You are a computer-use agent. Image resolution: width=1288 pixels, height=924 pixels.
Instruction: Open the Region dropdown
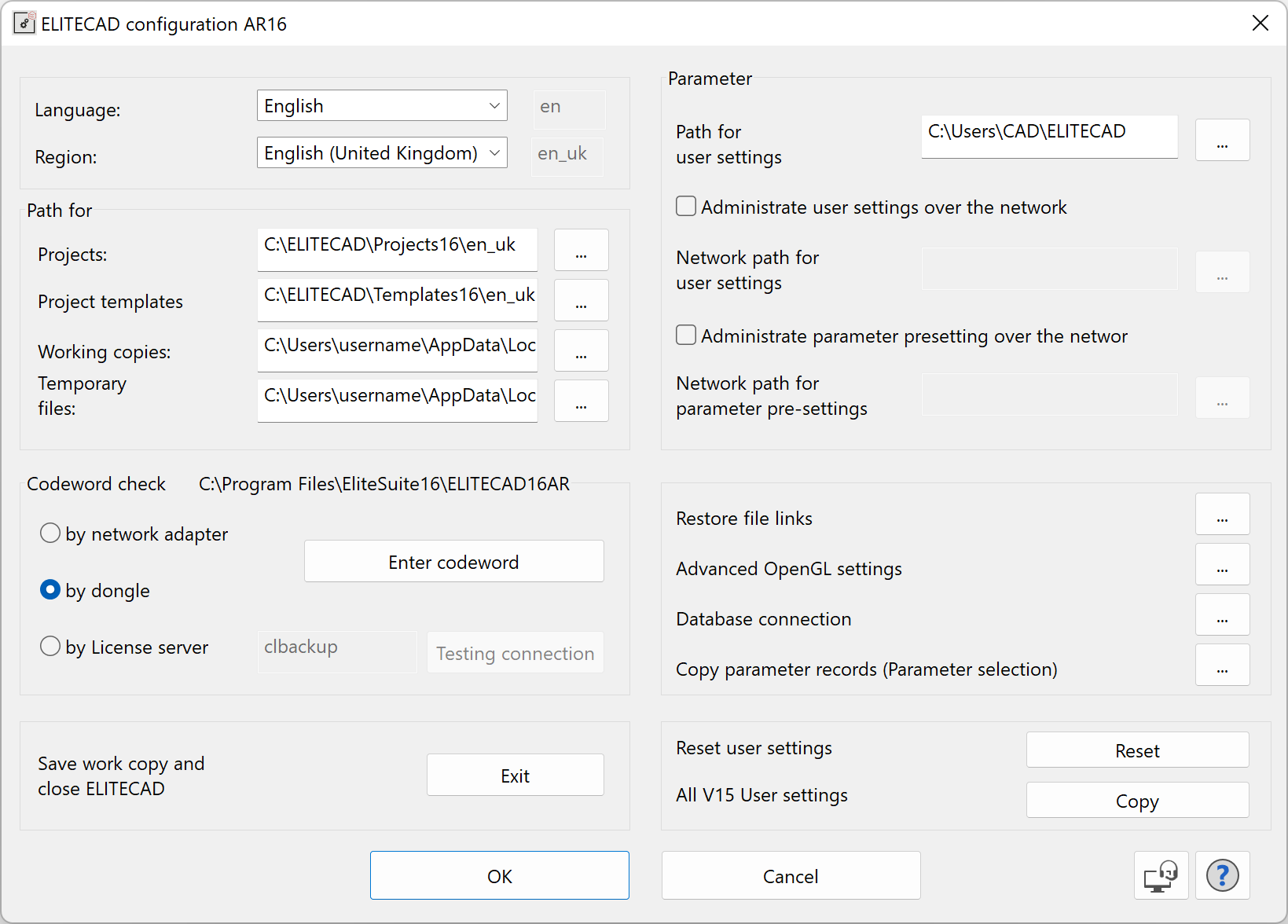pyautogui.click(x=382, y=152)
